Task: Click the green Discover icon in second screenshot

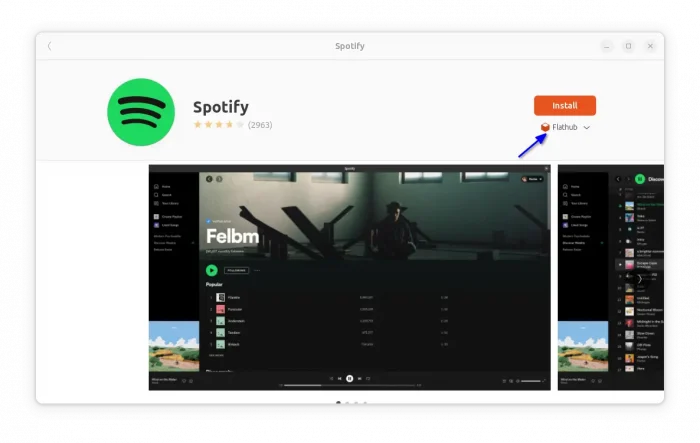Action: (640, 179)
